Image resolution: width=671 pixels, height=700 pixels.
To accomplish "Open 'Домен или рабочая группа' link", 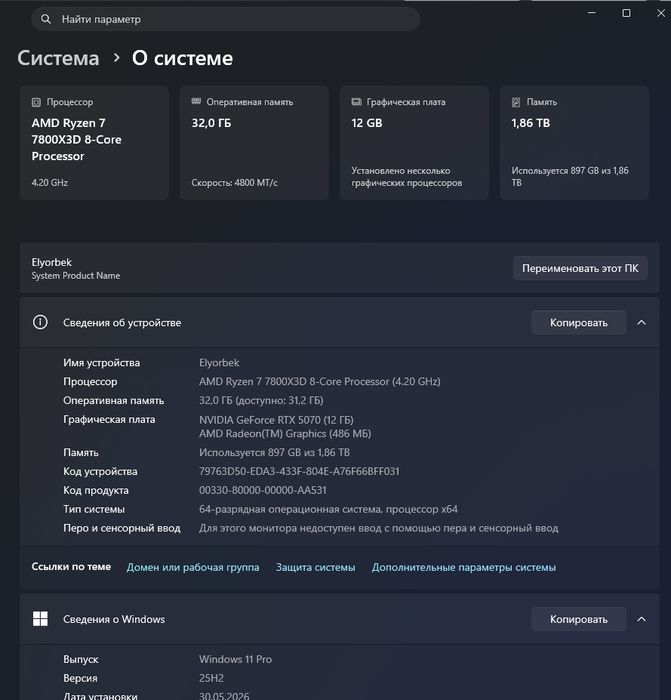I will 193,567.
